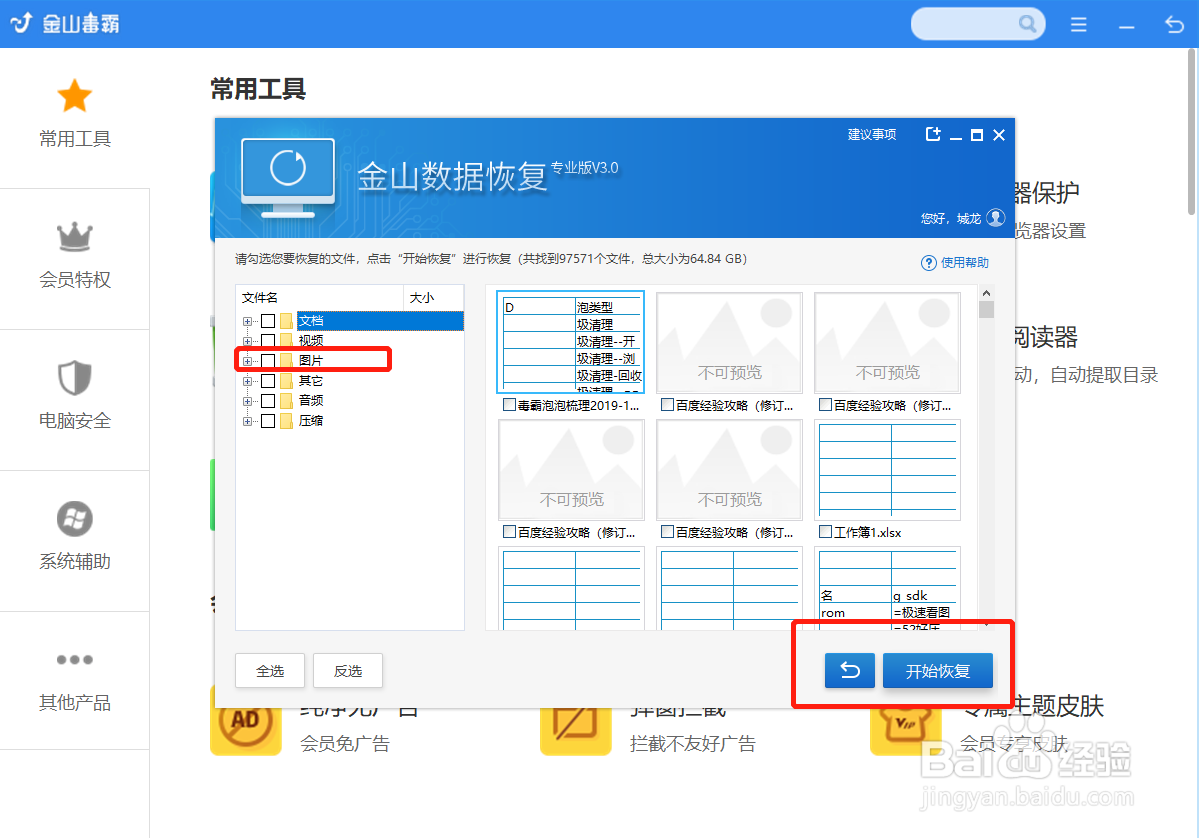The height and width of the screenshot is (838, 1199).
Task: Expand the 压缩 folder tree node
Action: (x=246, y=420)
